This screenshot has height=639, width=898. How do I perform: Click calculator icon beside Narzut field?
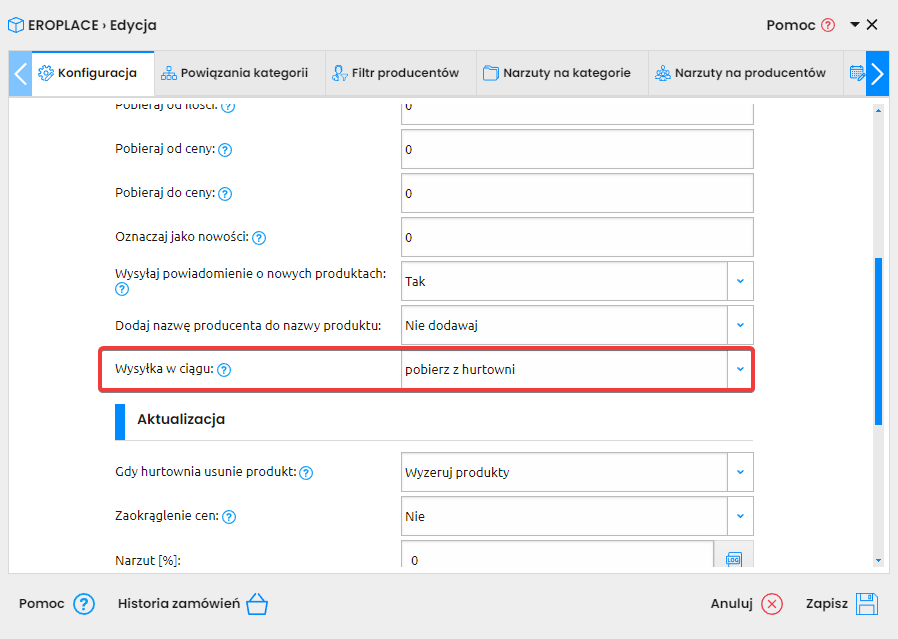click(734, 558)
